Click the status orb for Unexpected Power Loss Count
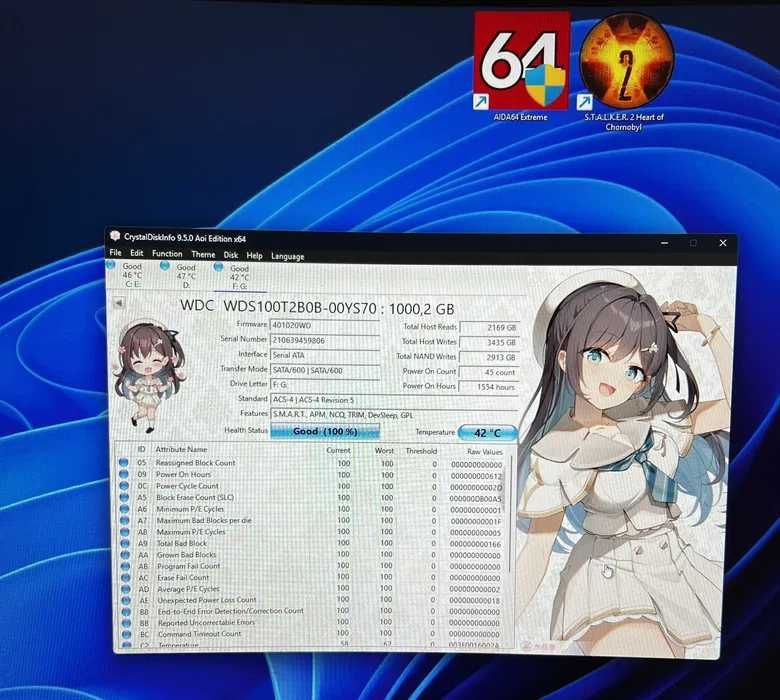 pos(126,600)
